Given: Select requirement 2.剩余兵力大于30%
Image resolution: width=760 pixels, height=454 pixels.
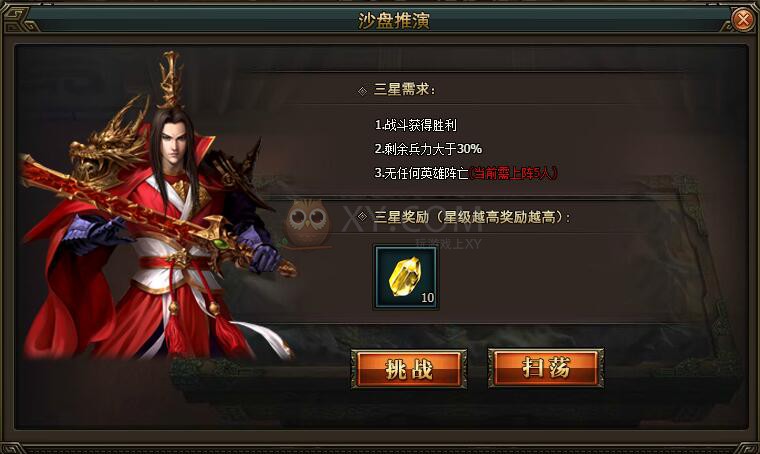Looking at the screenshot, I should point(428,149).
